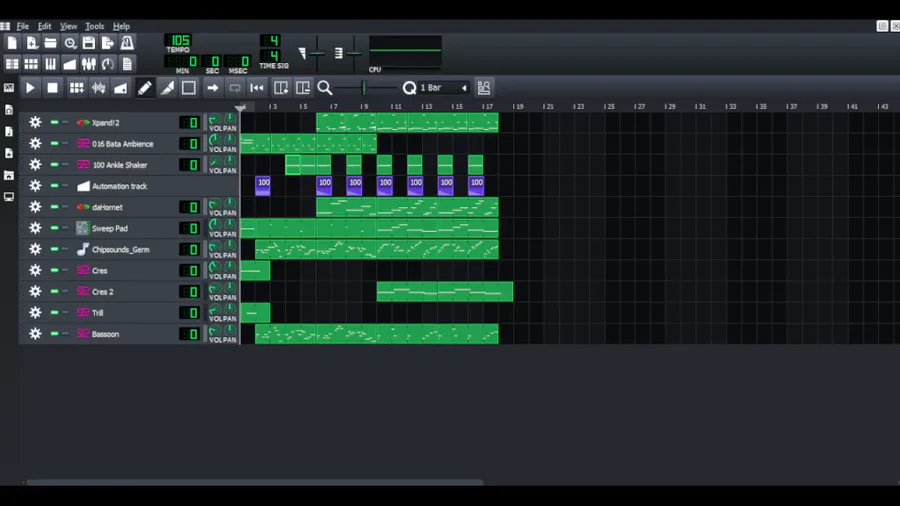Add a sample track
Viewport: 900px width, 506px height.
coord(99,88)
